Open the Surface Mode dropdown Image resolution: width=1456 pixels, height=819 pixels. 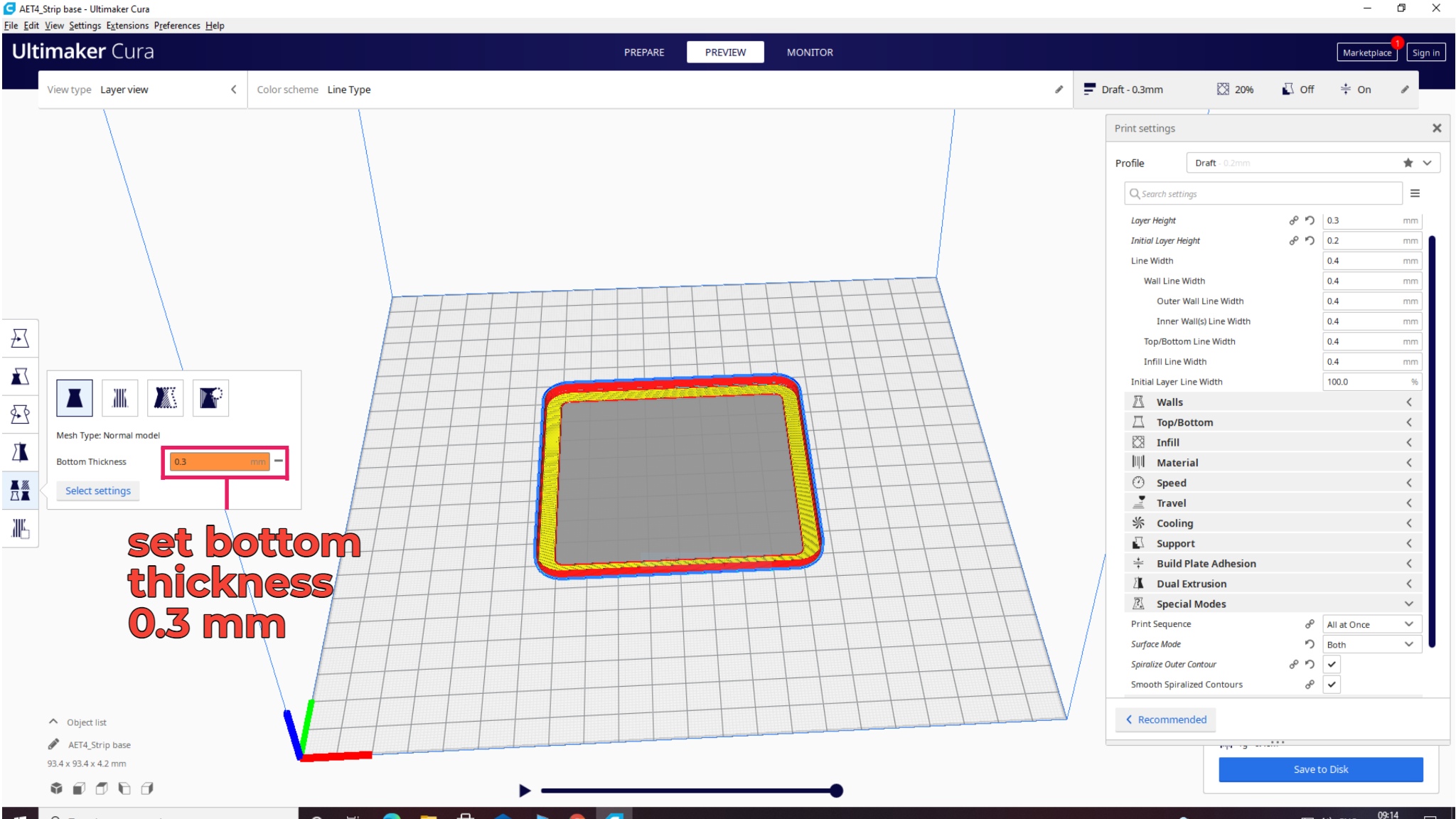(x=1371, y=645)
